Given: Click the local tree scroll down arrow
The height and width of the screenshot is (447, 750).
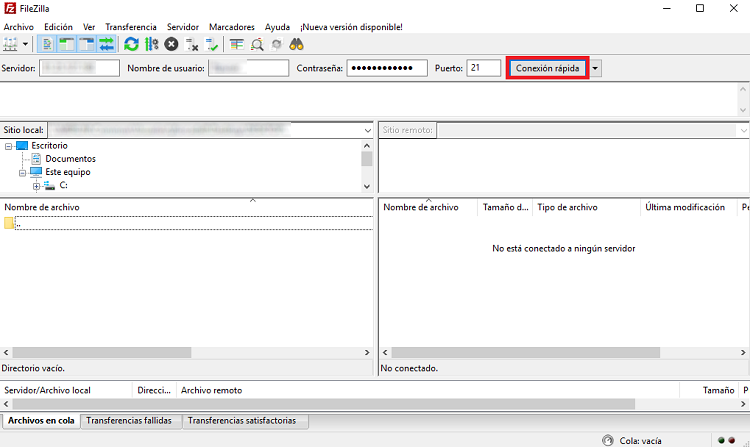Looking at the screenshot, I should point(367,186).
